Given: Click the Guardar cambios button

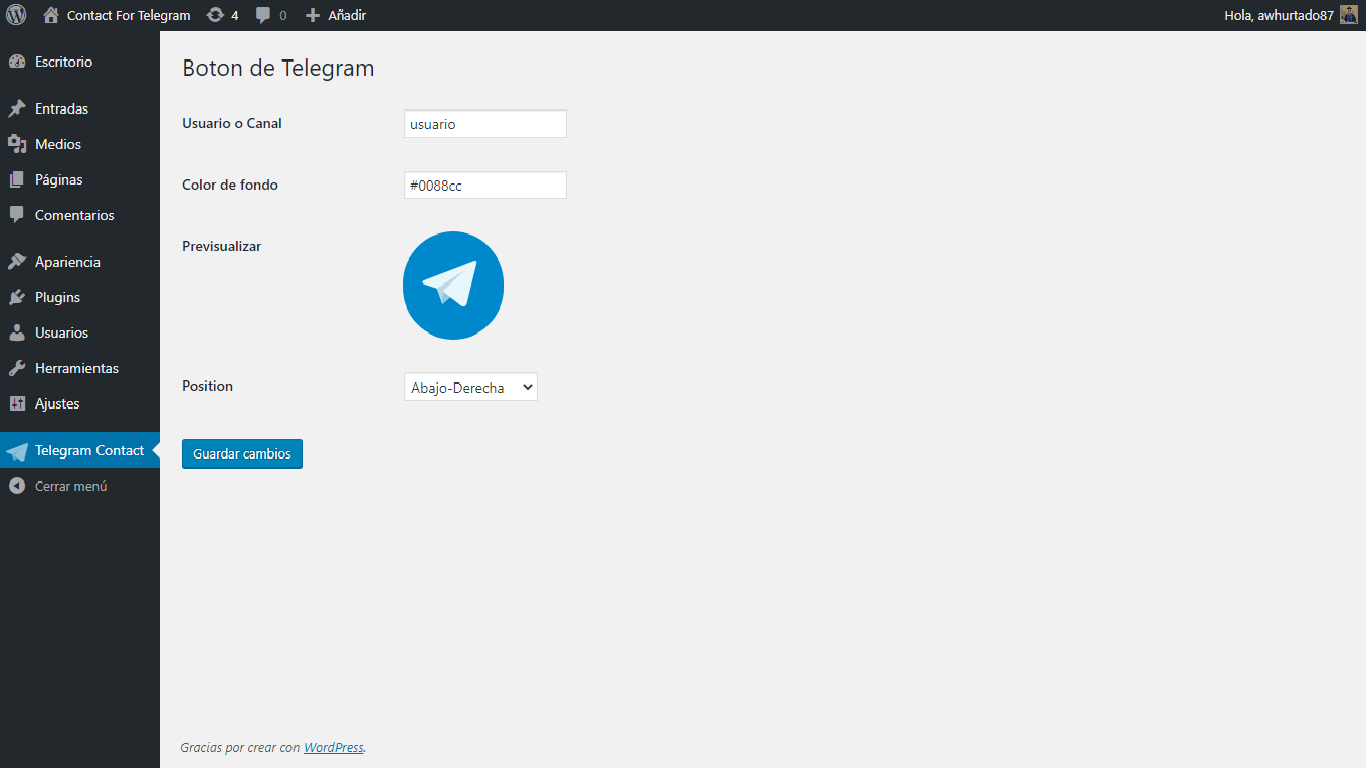Looking at the screenshot, I should 242,454.
